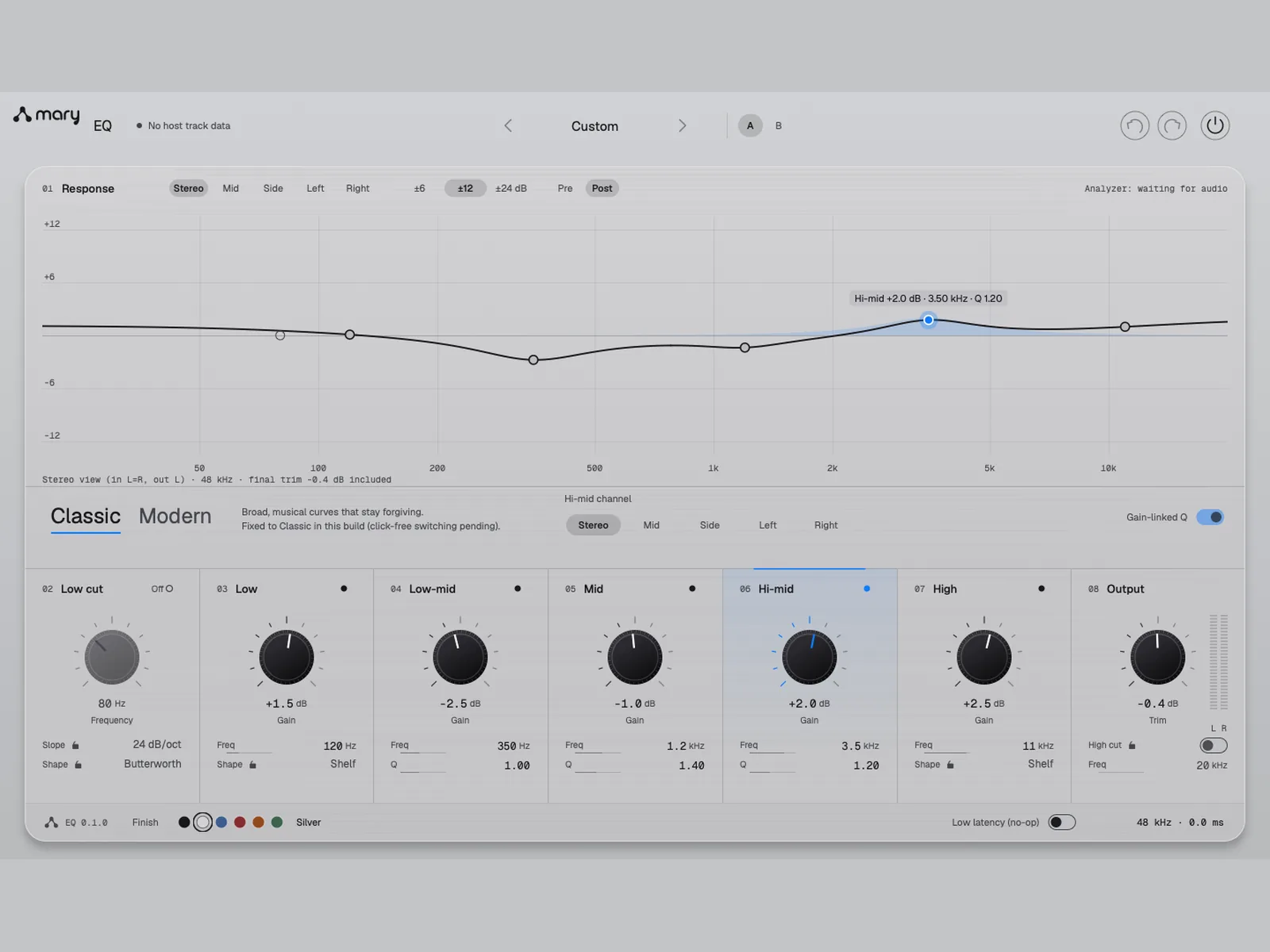Screen dimensions: 1270x952
Task: Switch to B preset slot
Action: (779, 125)
